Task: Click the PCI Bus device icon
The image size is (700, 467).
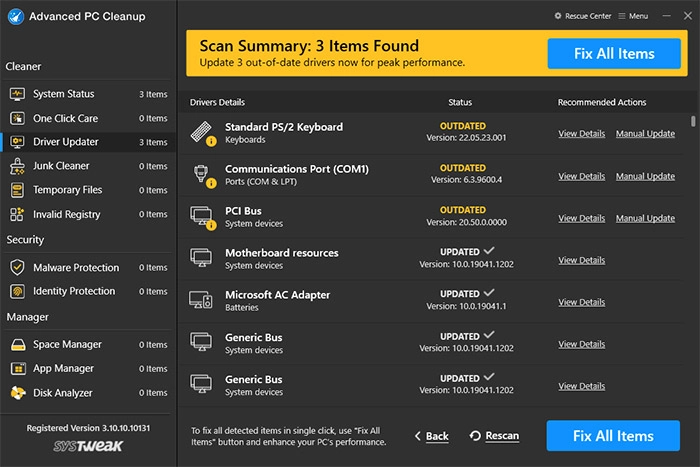Action: coord(202,217)
